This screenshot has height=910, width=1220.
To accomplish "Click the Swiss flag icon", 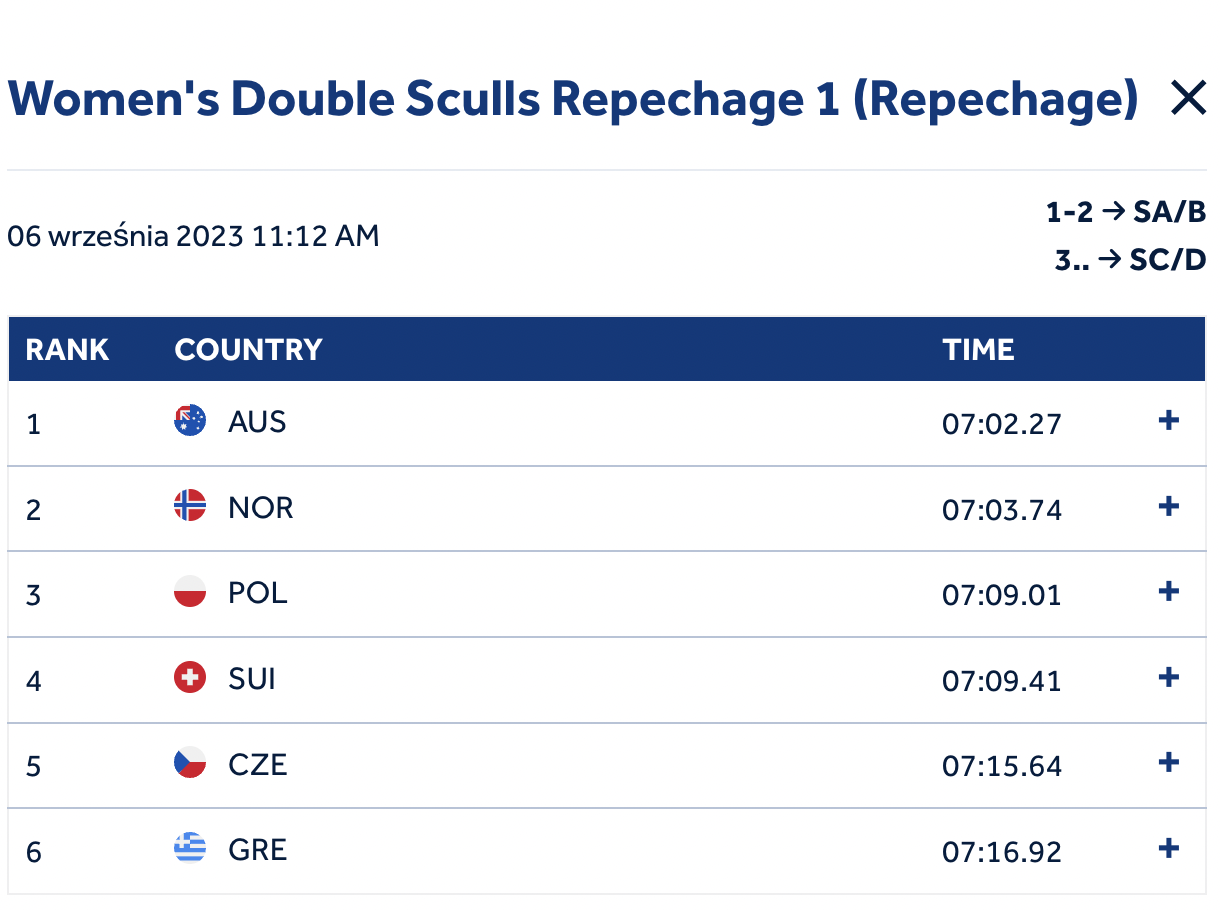I will (190, 678).
